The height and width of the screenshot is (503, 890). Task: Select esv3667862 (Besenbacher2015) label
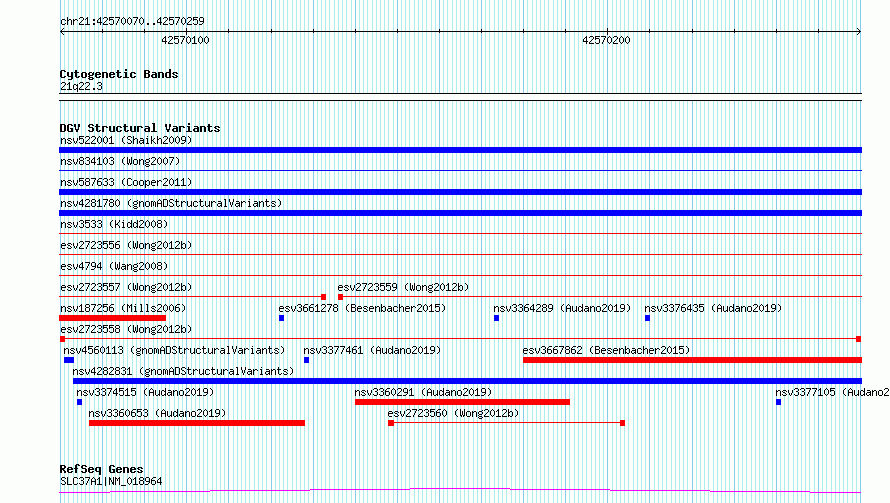pos(606,350)
